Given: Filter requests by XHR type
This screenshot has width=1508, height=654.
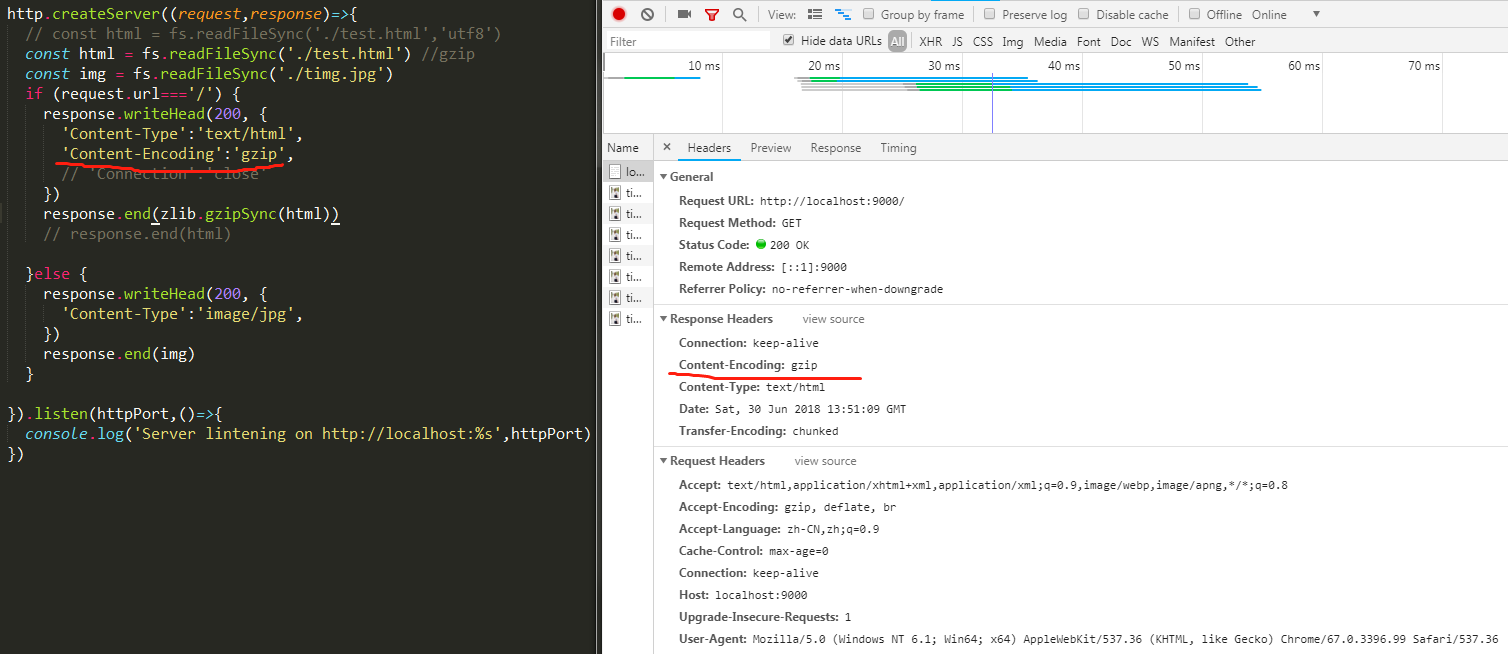Looking at the screenshot, I should [930, 41].
